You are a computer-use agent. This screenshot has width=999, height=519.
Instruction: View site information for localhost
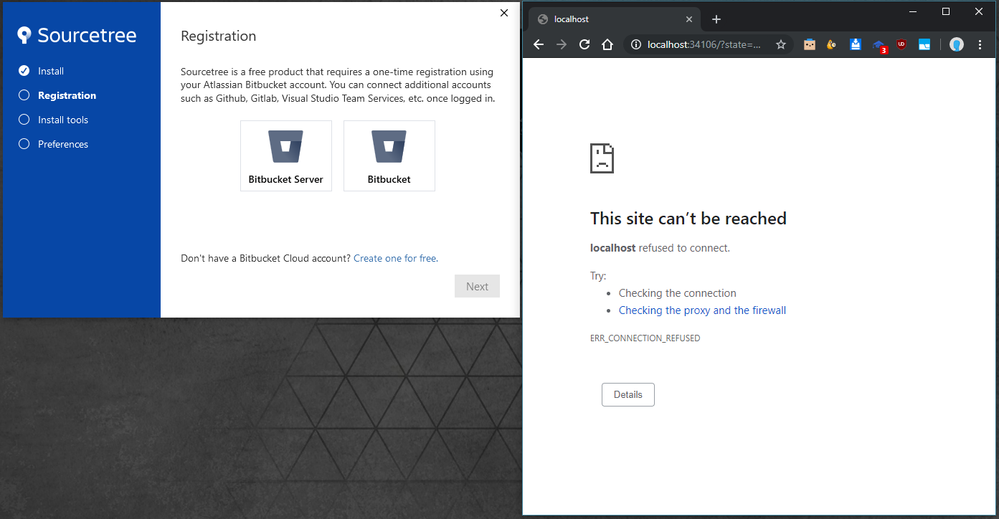[635, 45]
